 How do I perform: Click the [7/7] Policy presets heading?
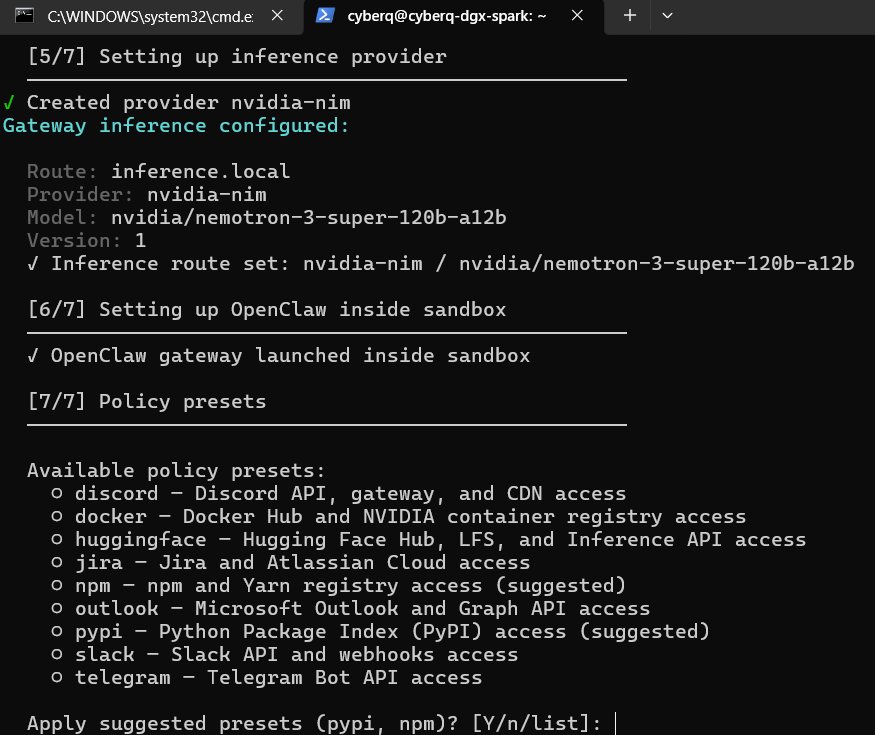pyautogui.click(x=147, y=401)
